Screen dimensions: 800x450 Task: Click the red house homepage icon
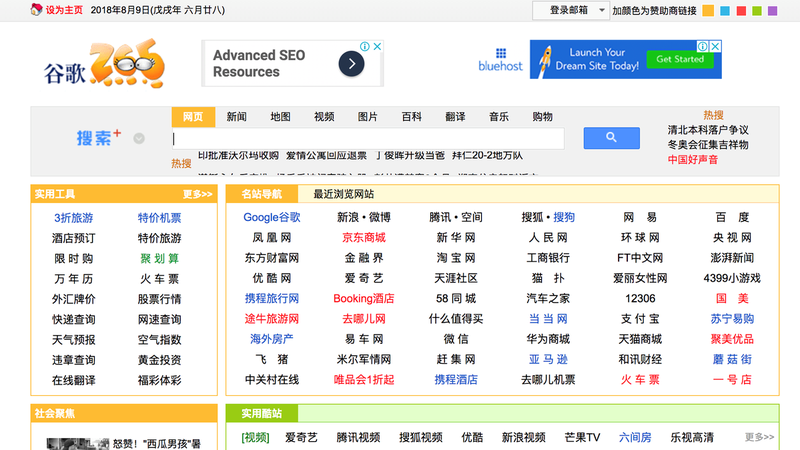(x=36, y=10)
